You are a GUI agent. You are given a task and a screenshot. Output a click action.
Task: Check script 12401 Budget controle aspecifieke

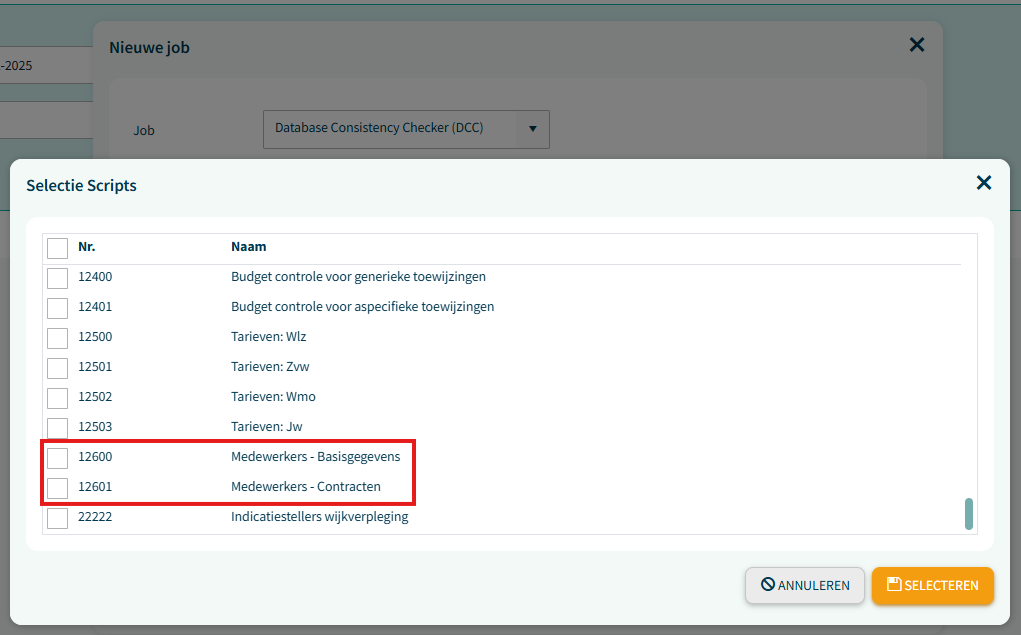(x=58, y=307)
